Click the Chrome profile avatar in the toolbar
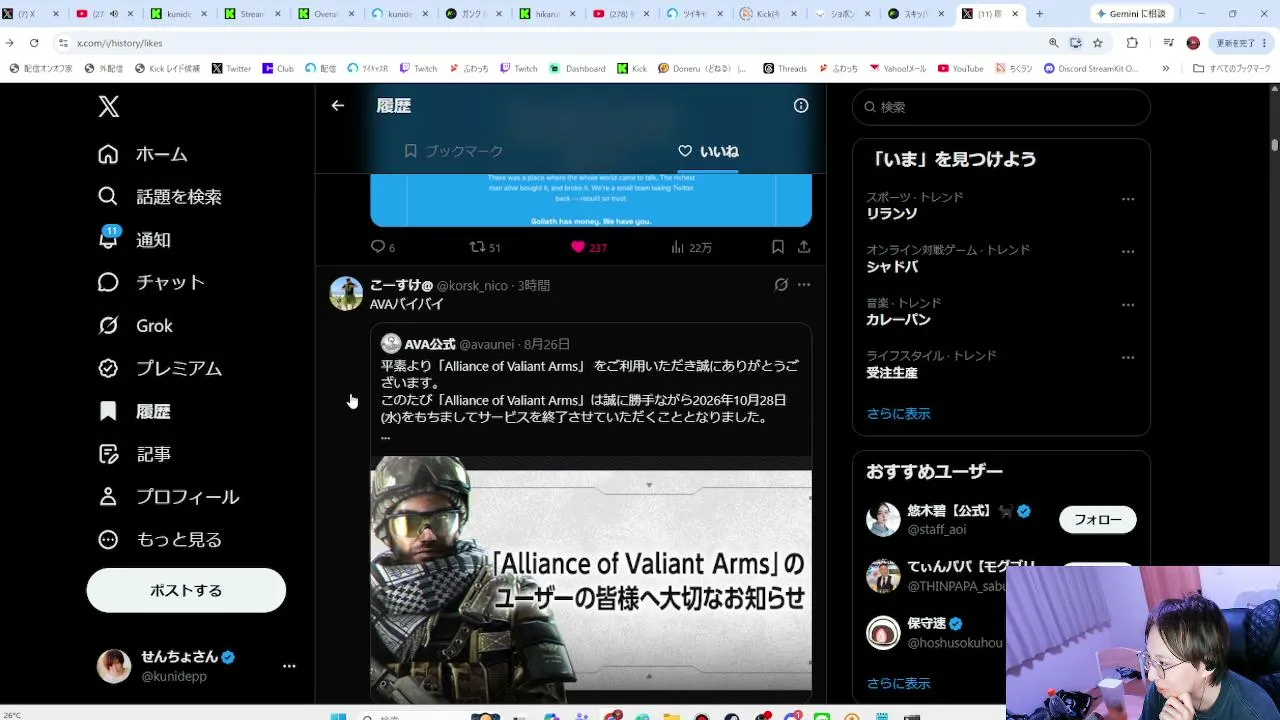 pos(1193,43)
